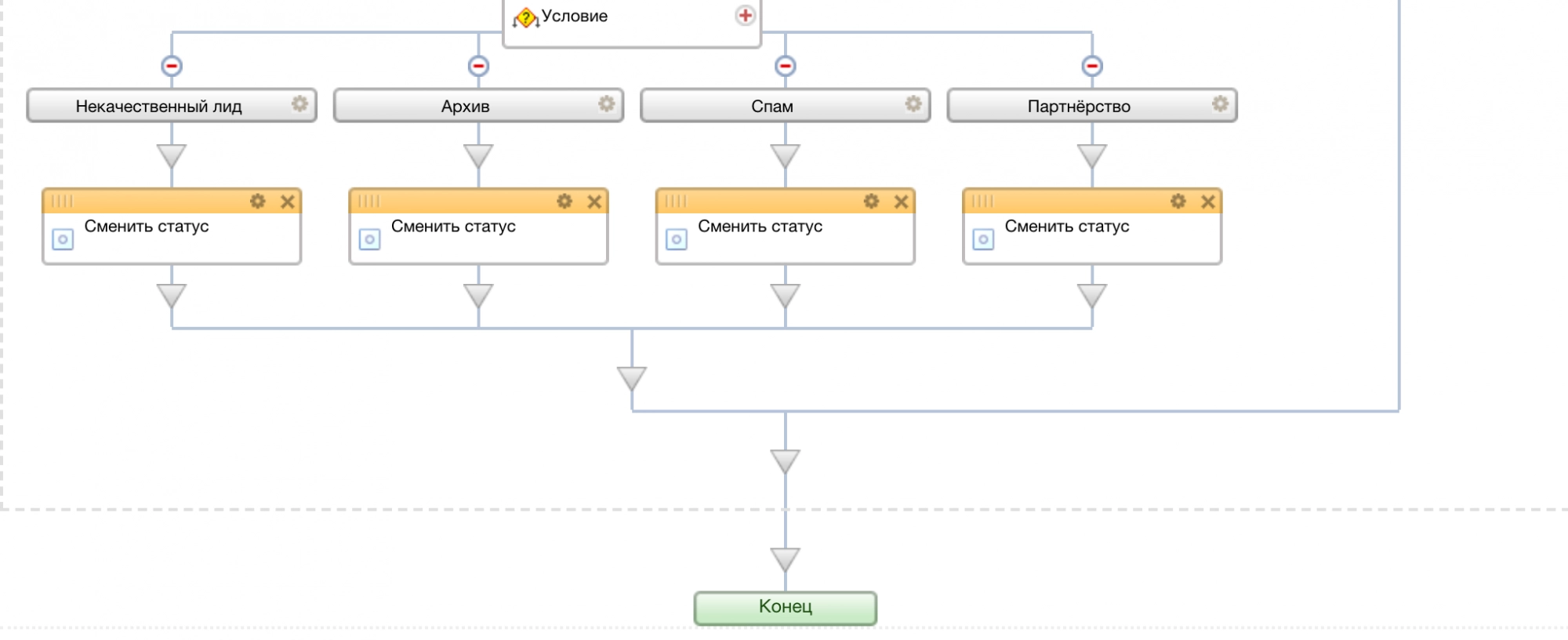This screenshot has height=640, width=1568.
Task: Delete Сменить статус action under Спам
Action: pos(902,202)
